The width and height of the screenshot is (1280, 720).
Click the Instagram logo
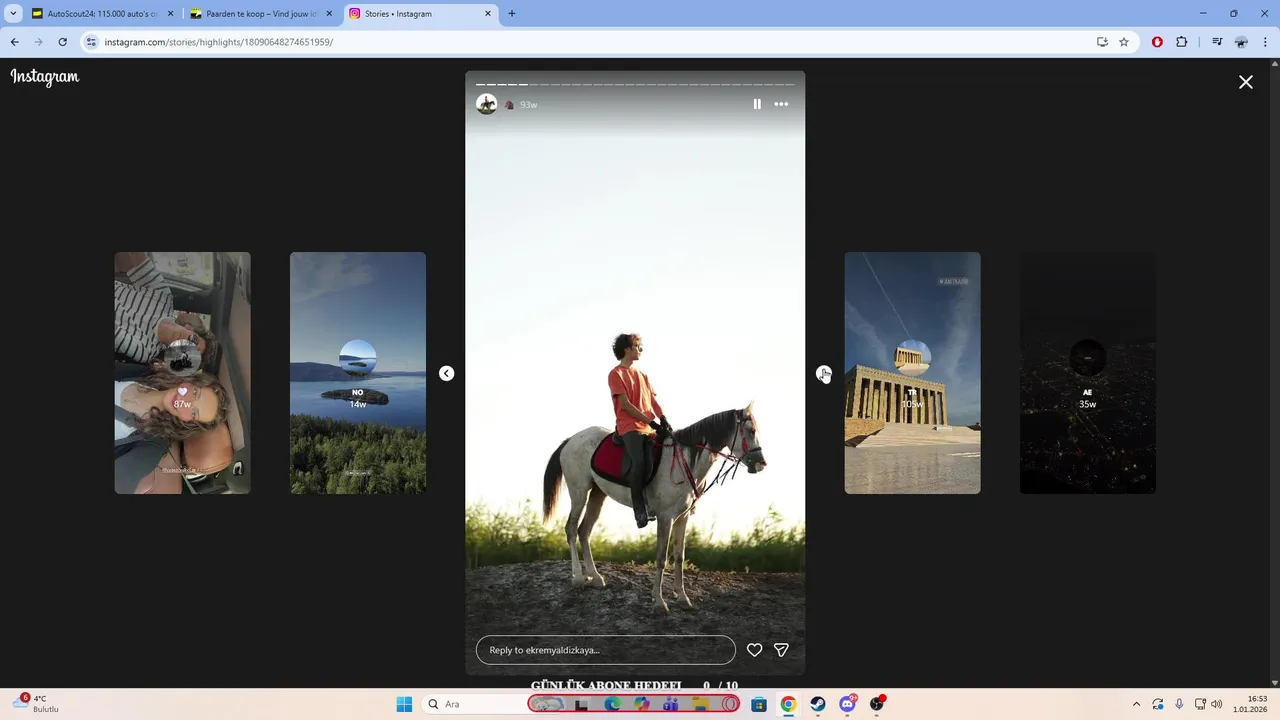[x=45, y=77]
